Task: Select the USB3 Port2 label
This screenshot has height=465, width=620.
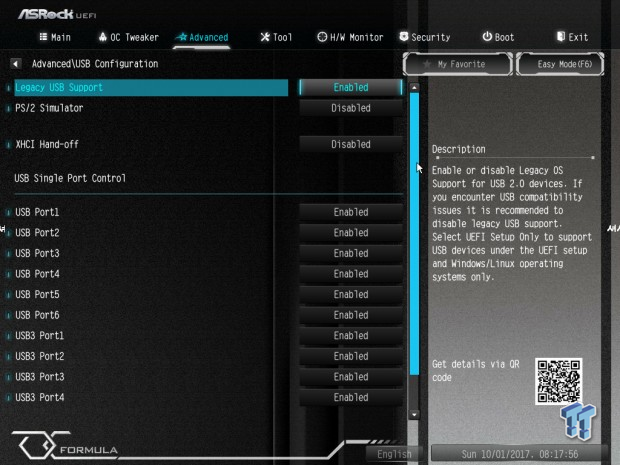Action: pos(40,356)
